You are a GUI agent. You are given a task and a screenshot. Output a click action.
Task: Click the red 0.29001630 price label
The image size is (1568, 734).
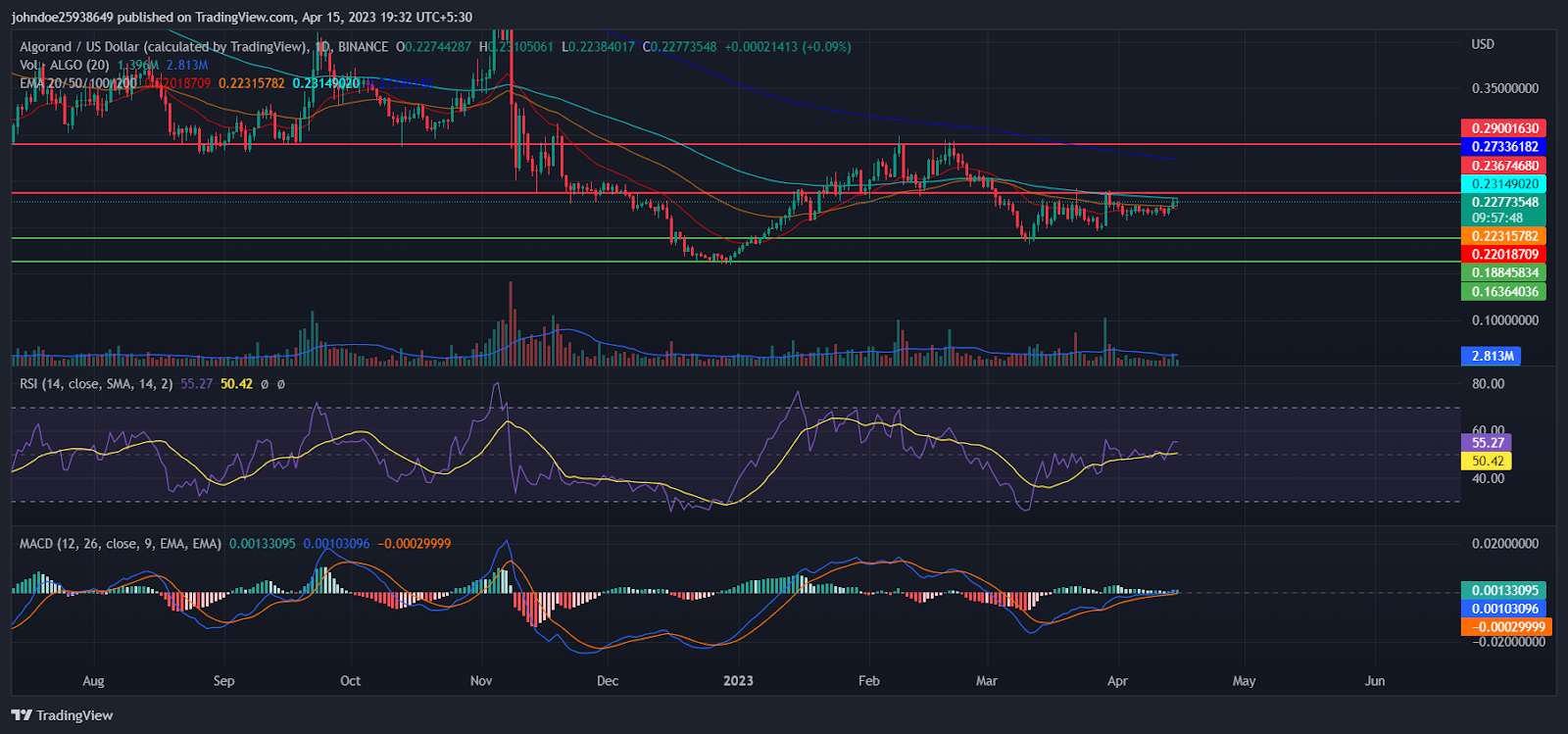[1504, 128]
